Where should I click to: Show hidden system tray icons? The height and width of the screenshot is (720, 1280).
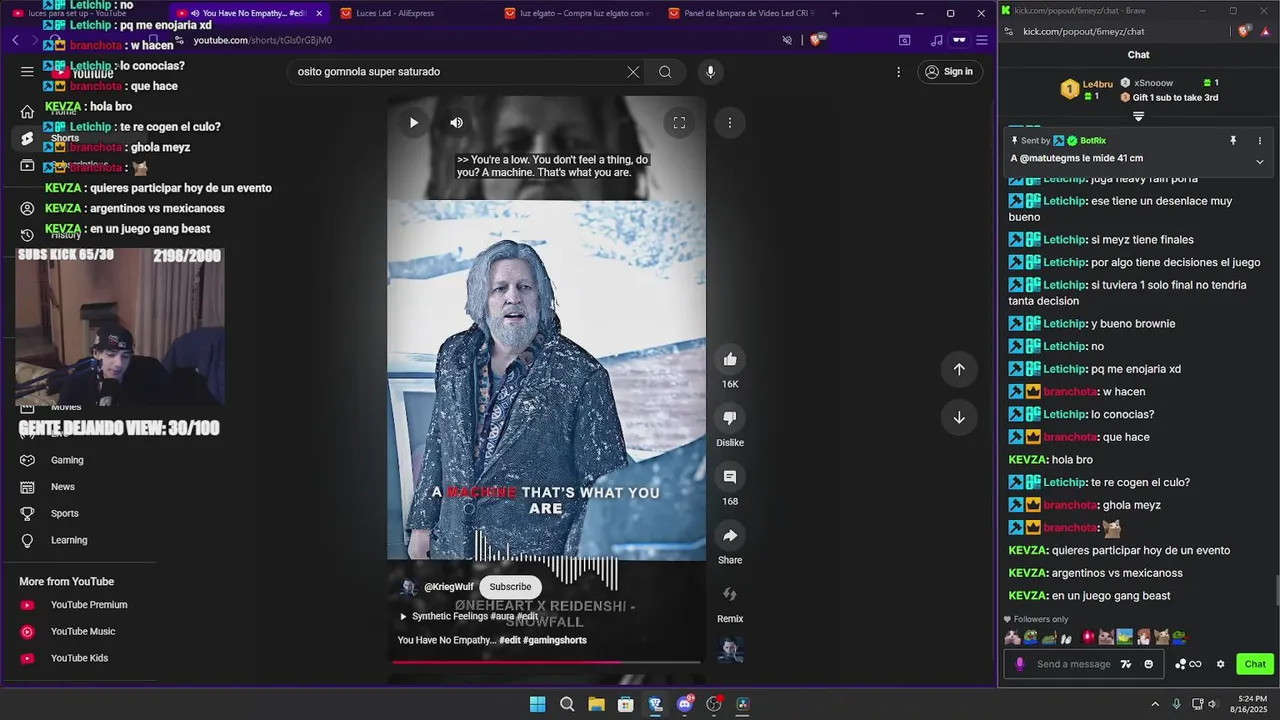[x=1155, y=704]
